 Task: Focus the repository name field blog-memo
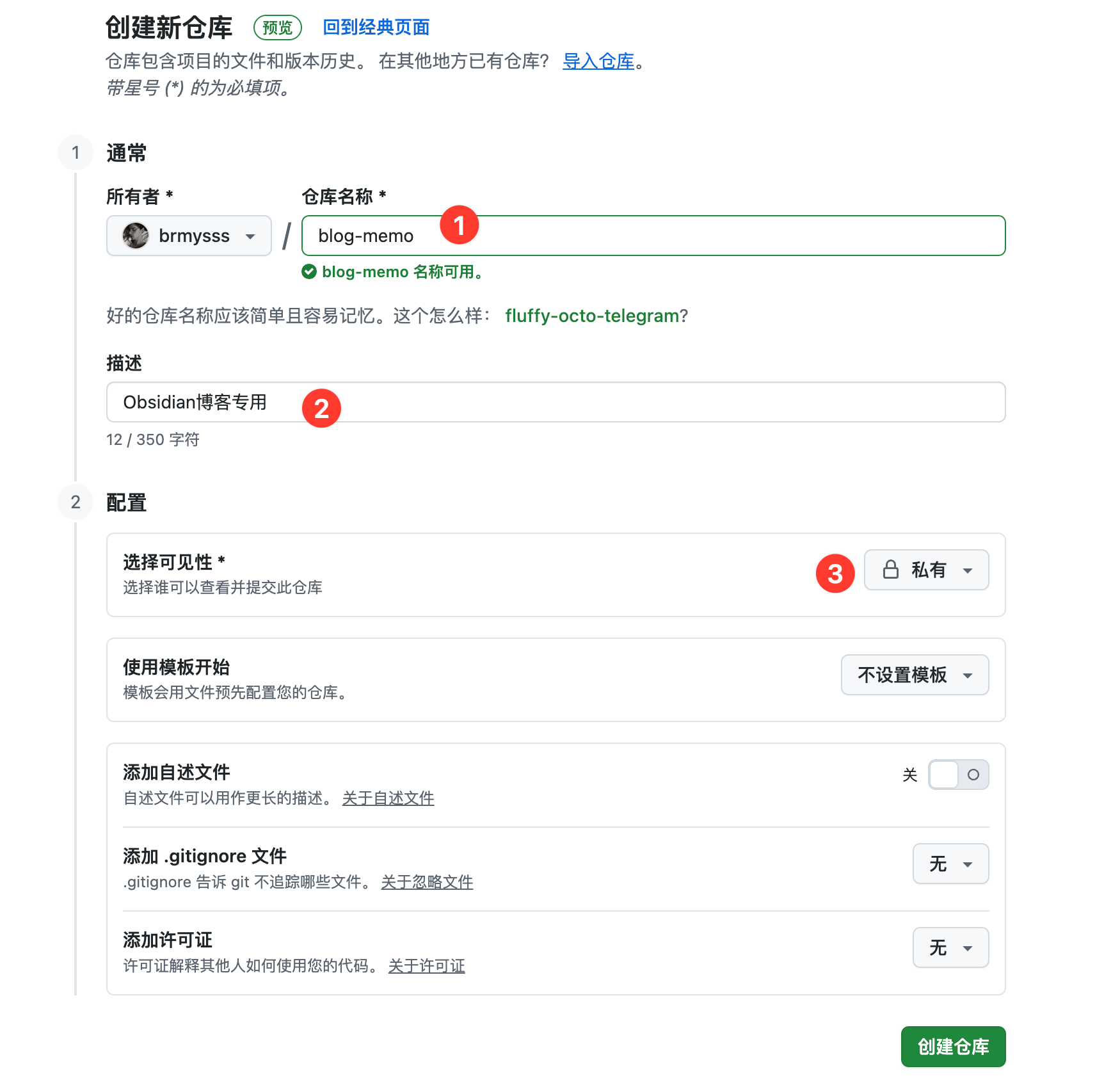click(x=653, y=236)
